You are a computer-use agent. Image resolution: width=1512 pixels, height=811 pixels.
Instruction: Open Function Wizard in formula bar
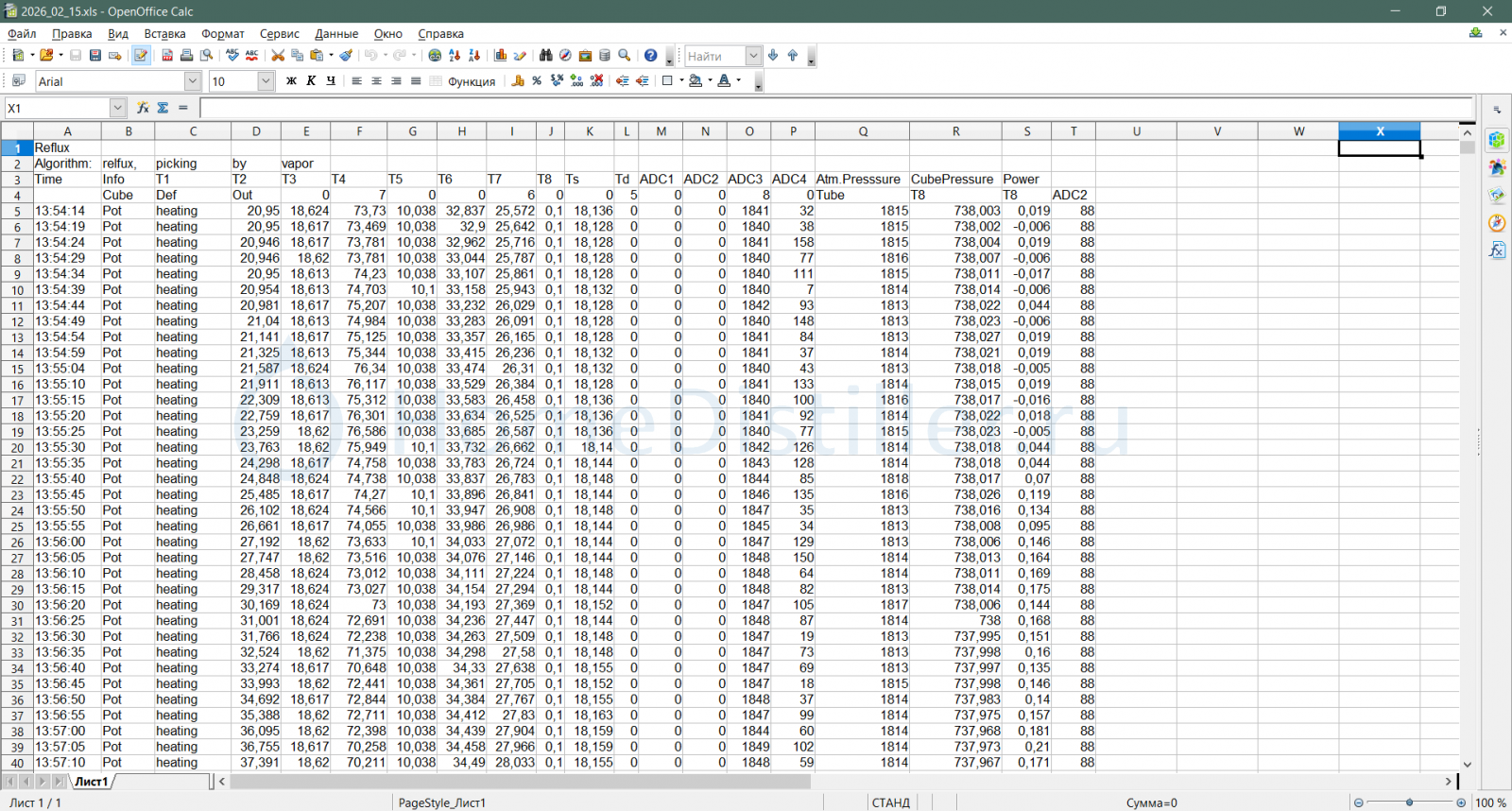(x=143, y=108)
